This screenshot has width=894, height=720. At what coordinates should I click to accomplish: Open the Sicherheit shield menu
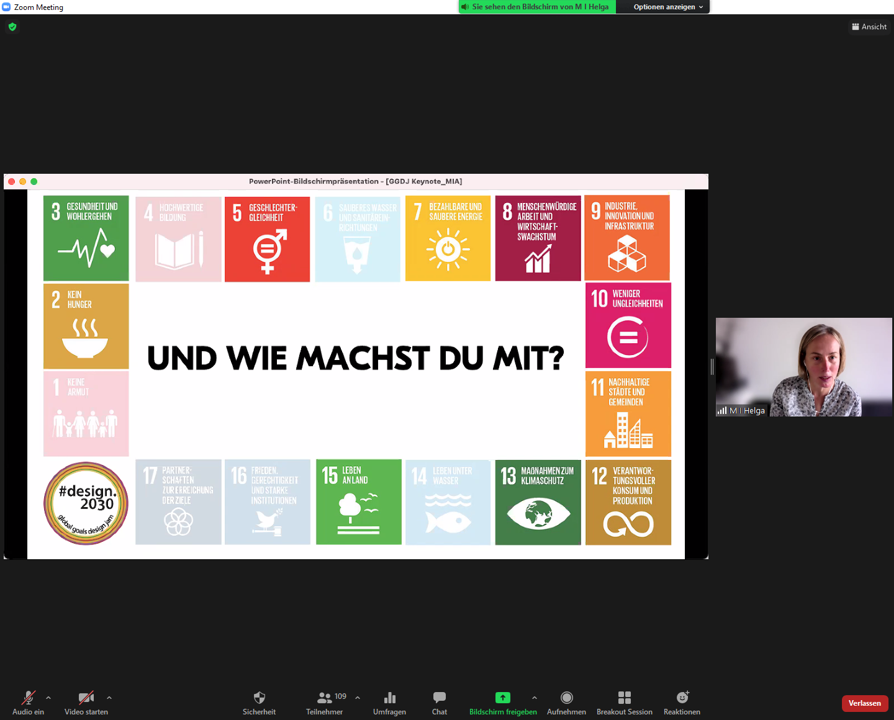coord(259,697)
